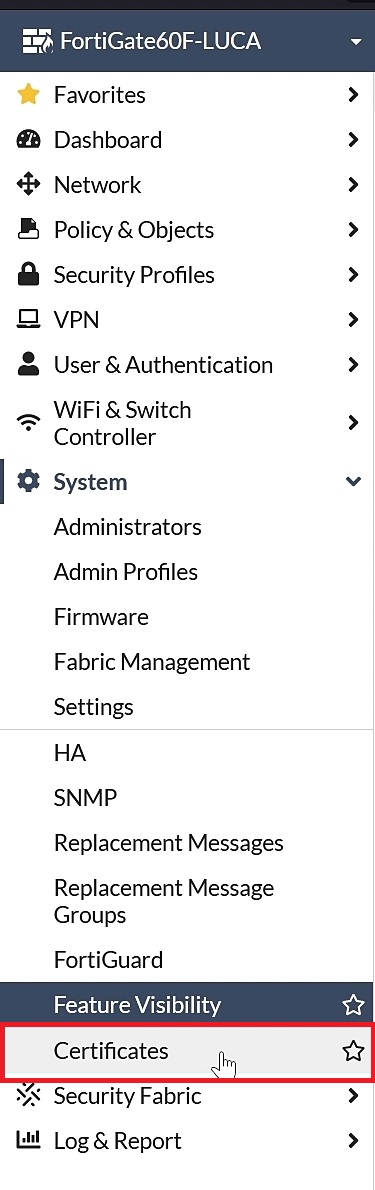Image resolution: width=375 pixels, height=1190 pixels.
Task: Expand the Security Fabric submenu arrow
Action: tap(352, 1095)
